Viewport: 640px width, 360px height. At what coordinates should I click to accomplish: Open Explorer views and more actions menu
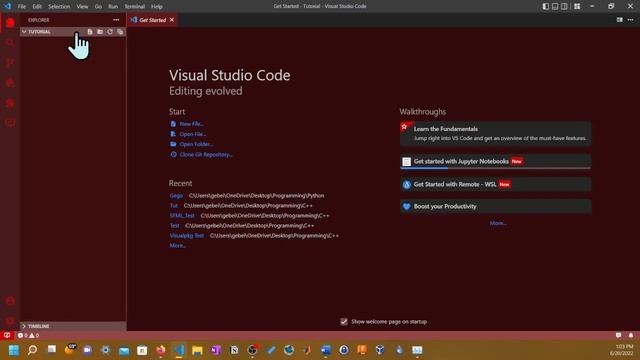pos(116,20)
